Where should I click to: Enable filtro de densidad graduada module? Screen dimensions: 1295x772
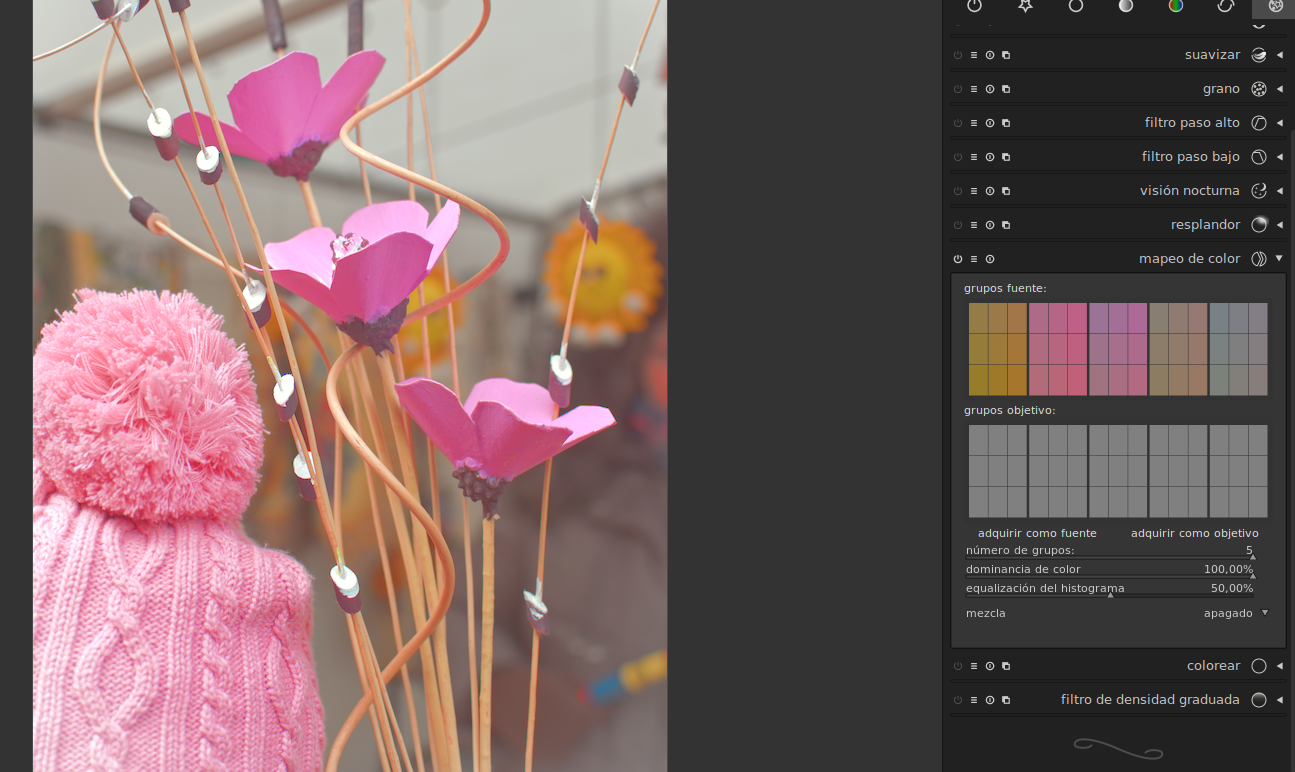point(958,700)
